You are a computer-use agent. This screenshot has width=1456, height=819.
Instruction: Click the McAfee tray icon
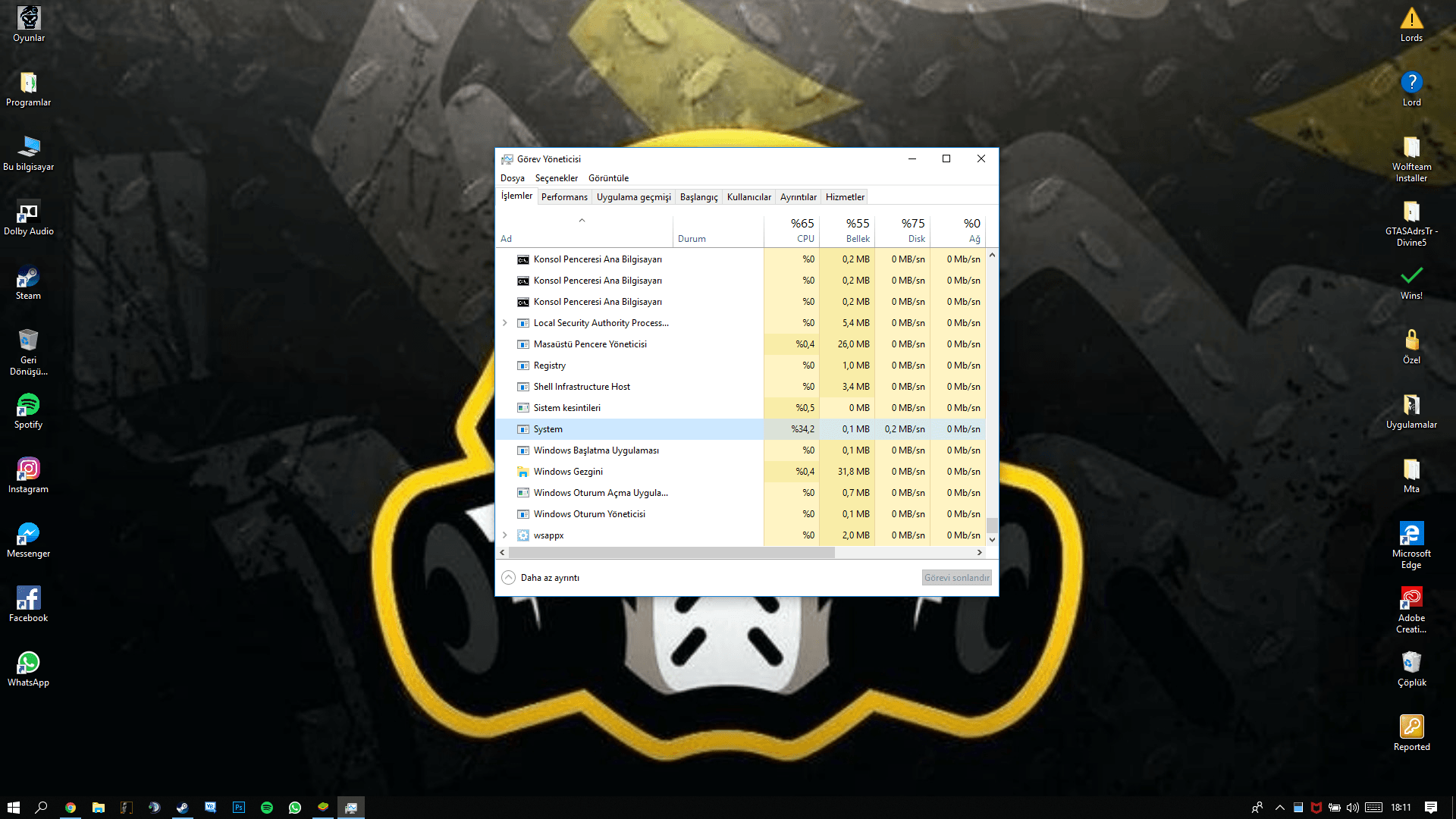1316,808
